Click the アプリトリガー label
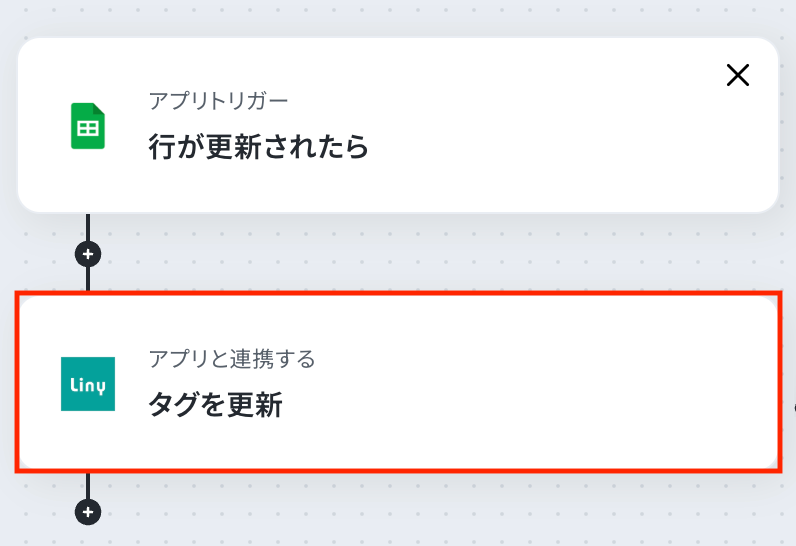Screen dimensions: 796x546 218,101
